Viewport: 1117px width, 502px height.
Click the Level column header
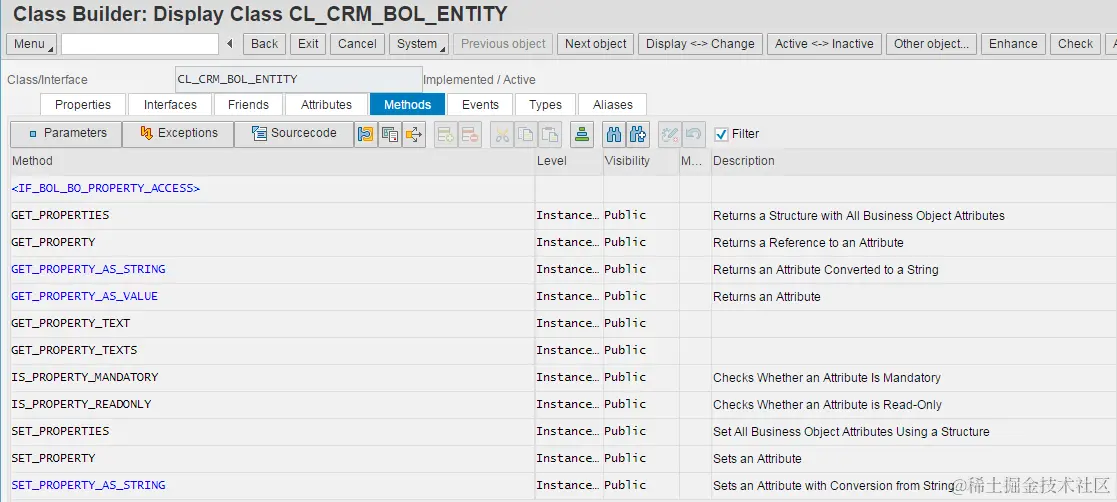tap(568, 161)
